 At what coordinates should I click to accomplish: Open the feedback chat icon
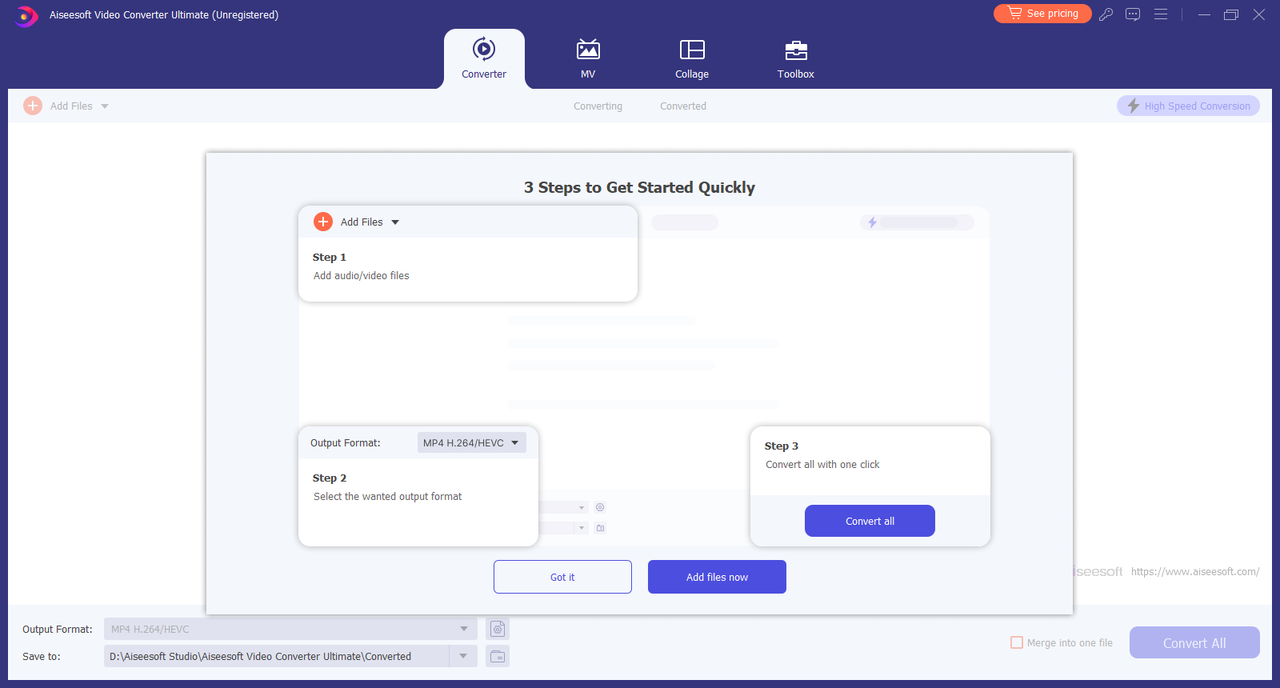click(x=1133, y=14)
